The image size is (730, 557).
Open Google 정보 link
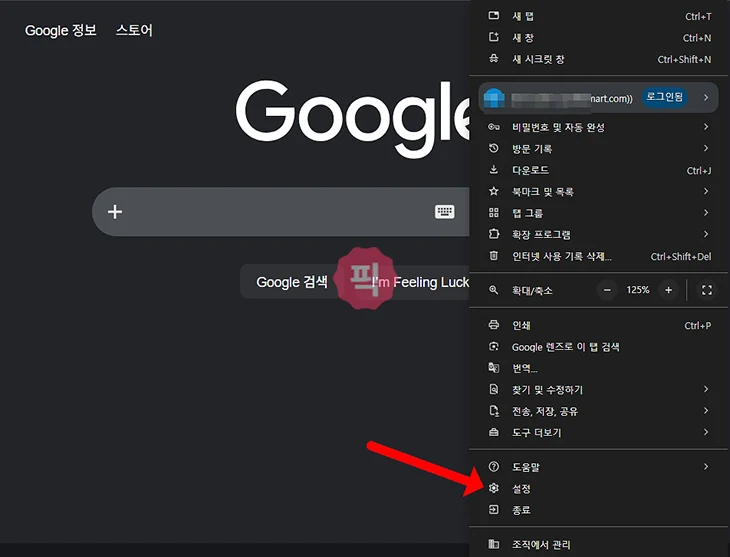coord(61,31)
